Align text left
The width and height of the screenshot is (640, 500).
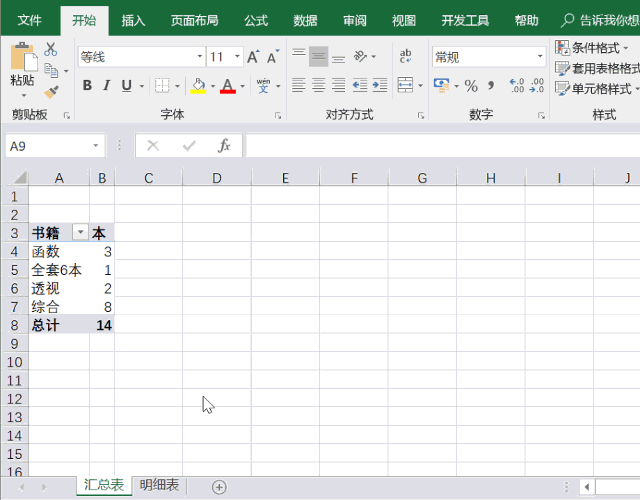(x=299, y=85)
